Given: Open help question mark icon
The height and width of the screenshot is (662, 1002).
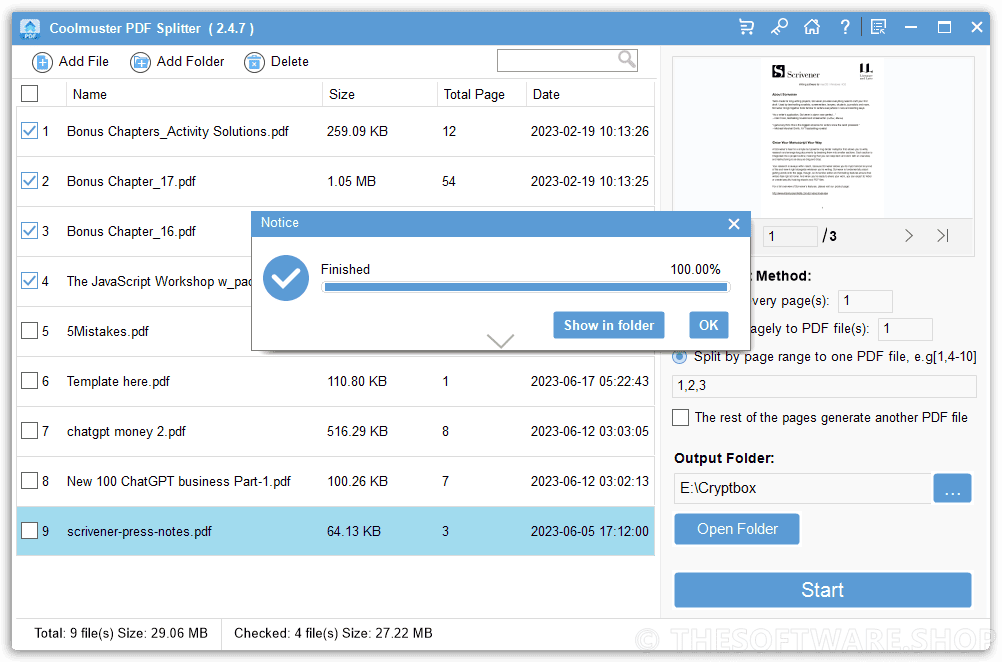Looking at the screenshot, I should point(845,27).
